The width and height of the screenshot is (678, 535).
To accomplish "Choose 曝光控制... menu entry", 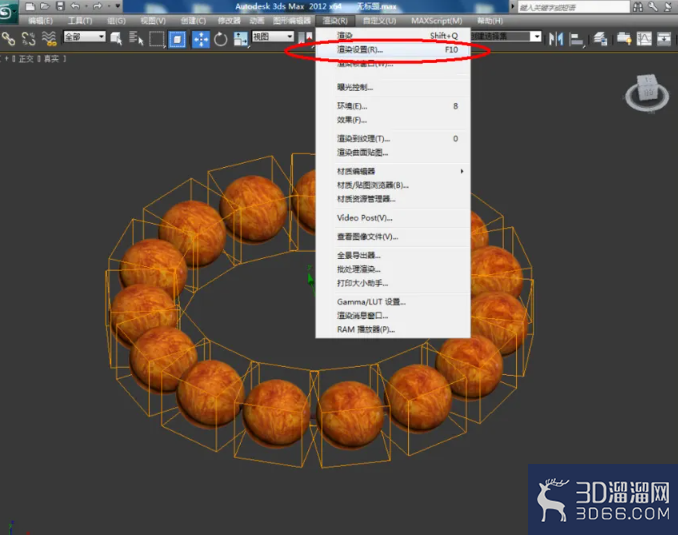I will pos(393,87).
